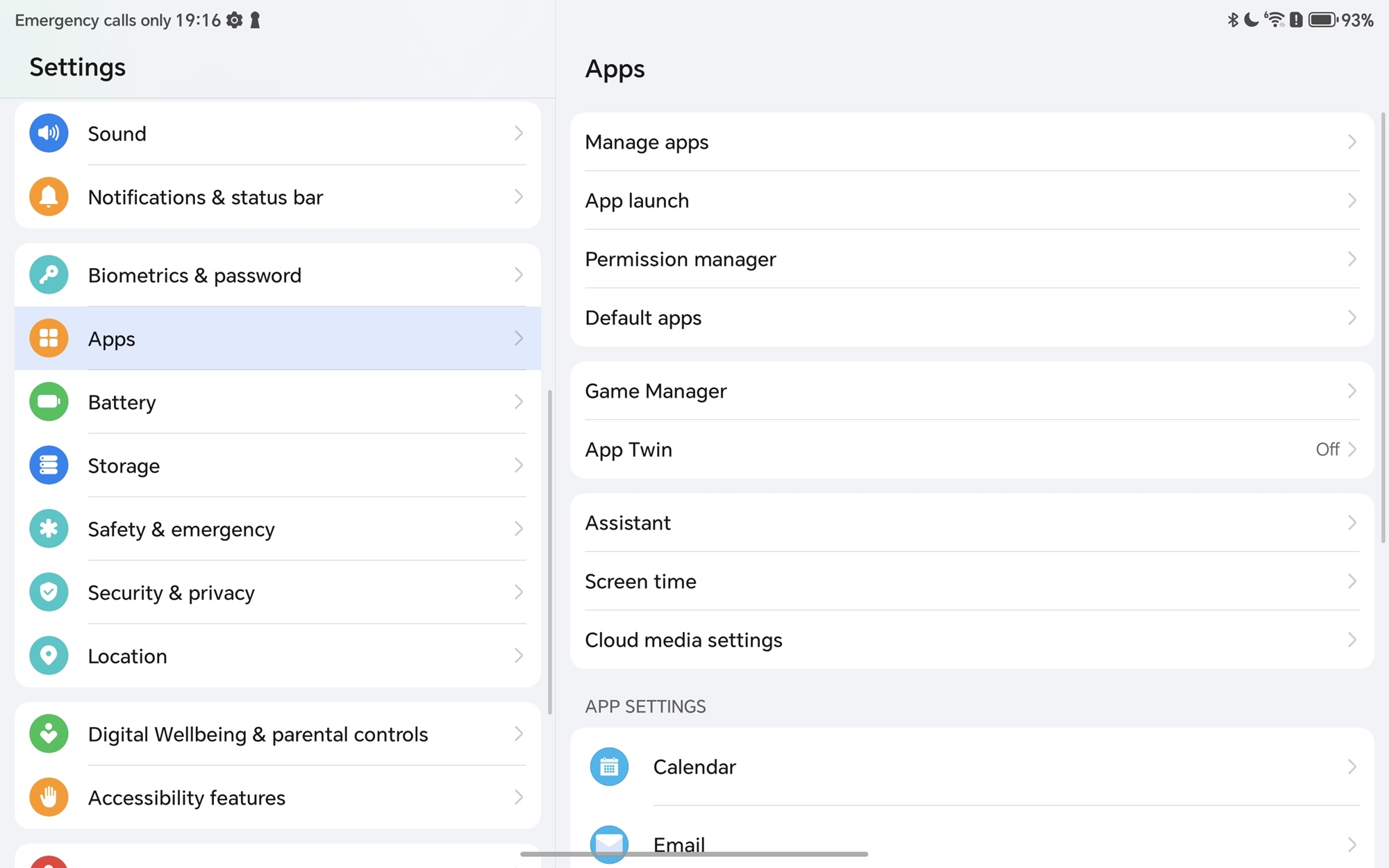Image resolution: width=1389 pixels, height=868 pixels.
Task: Open Cloud media settings chevron
Action: (x=1351, y=640)
